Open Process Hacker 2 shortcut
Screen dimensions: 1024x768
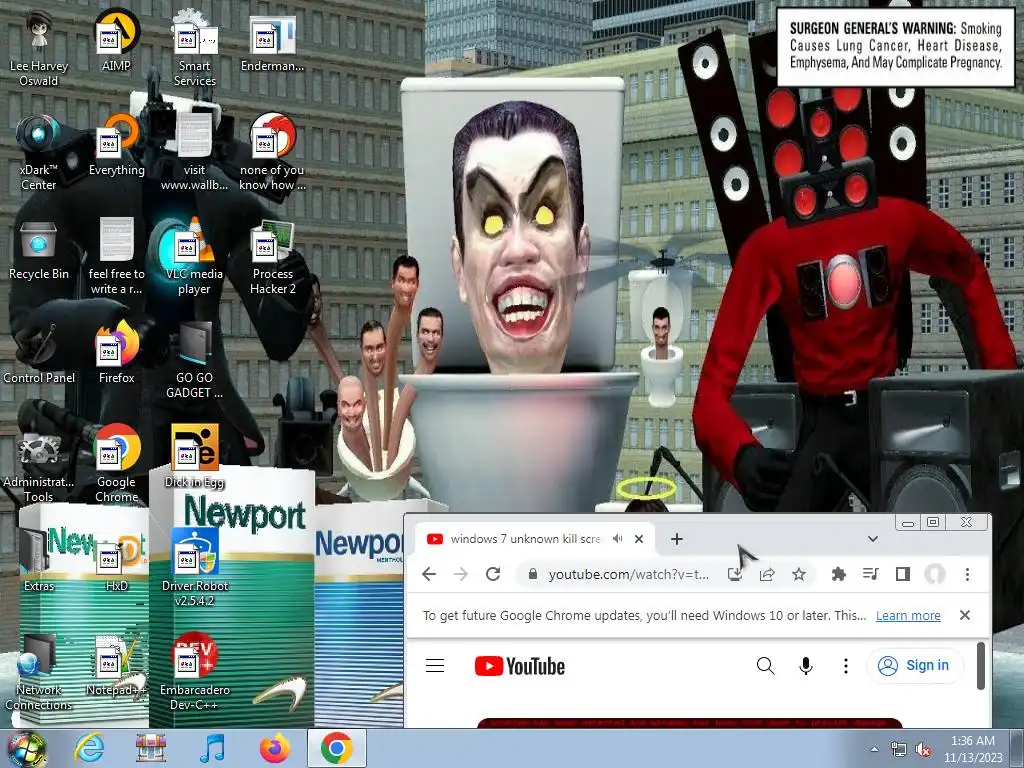(272, 258)
